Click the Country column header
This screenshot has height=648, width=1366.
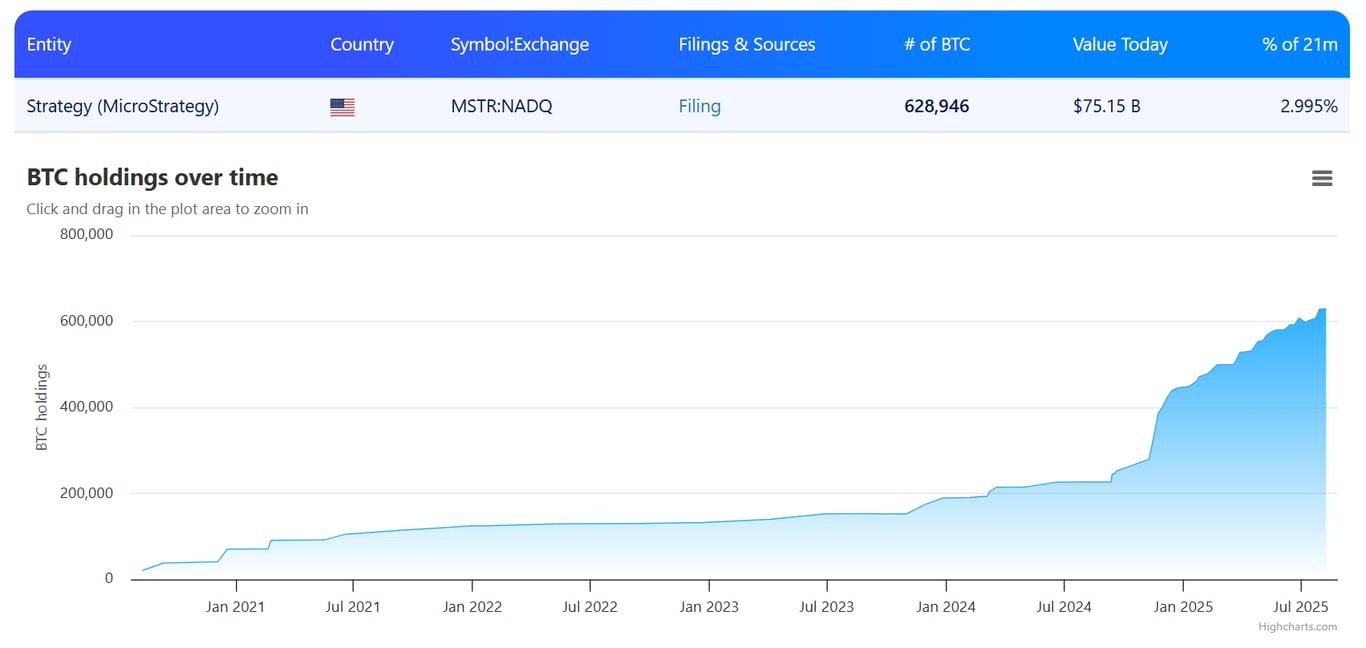click(362, 44)
